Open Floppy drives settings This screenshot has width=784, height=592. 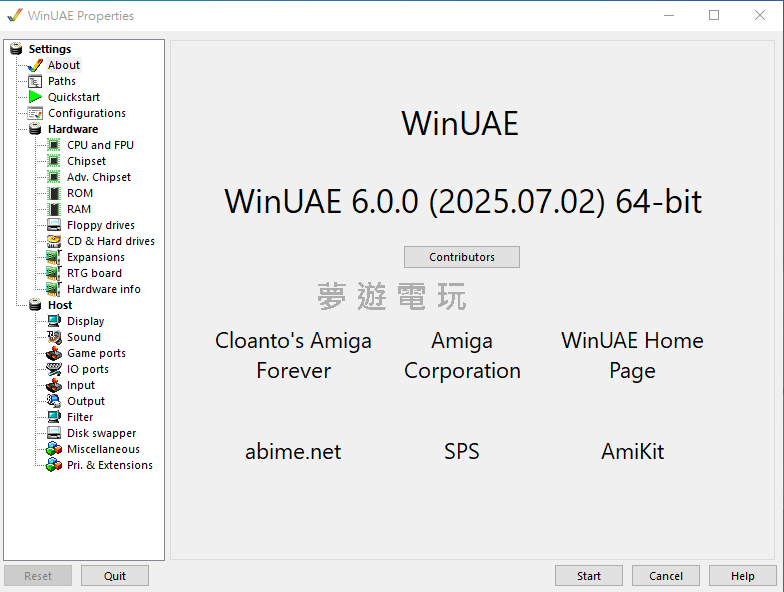101,226
